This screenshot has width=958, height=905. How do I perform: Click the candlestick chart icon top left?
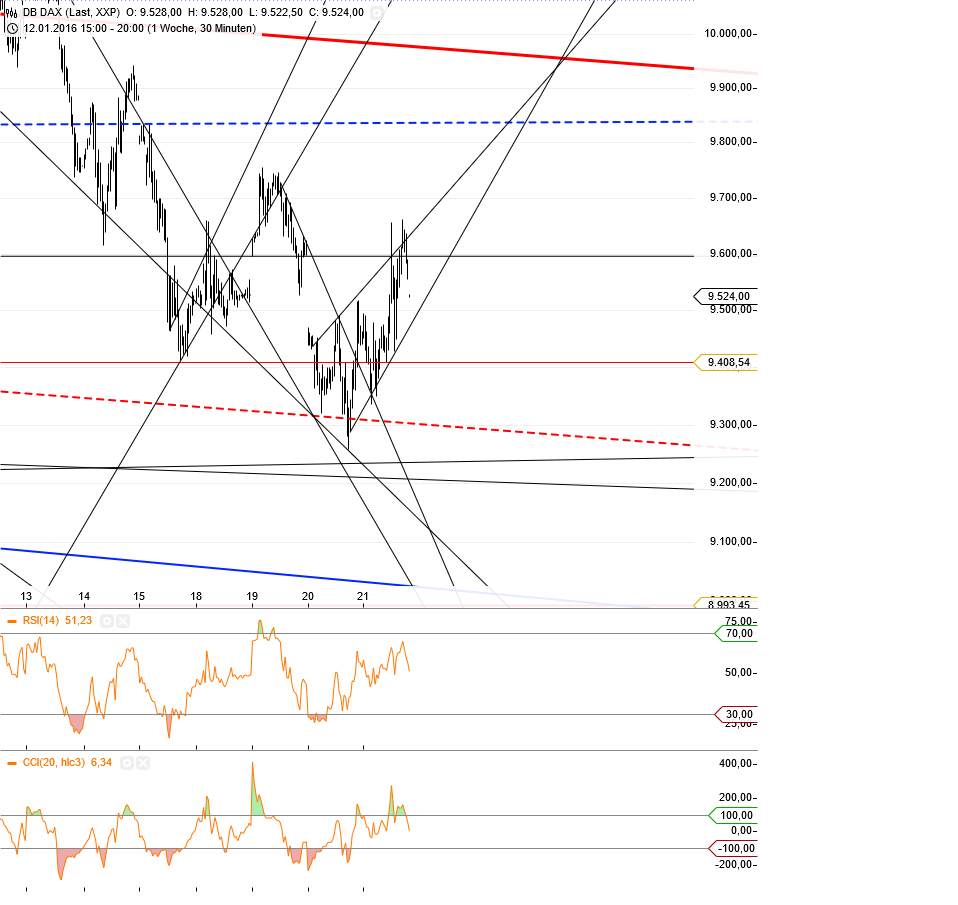tap(13, 13)
